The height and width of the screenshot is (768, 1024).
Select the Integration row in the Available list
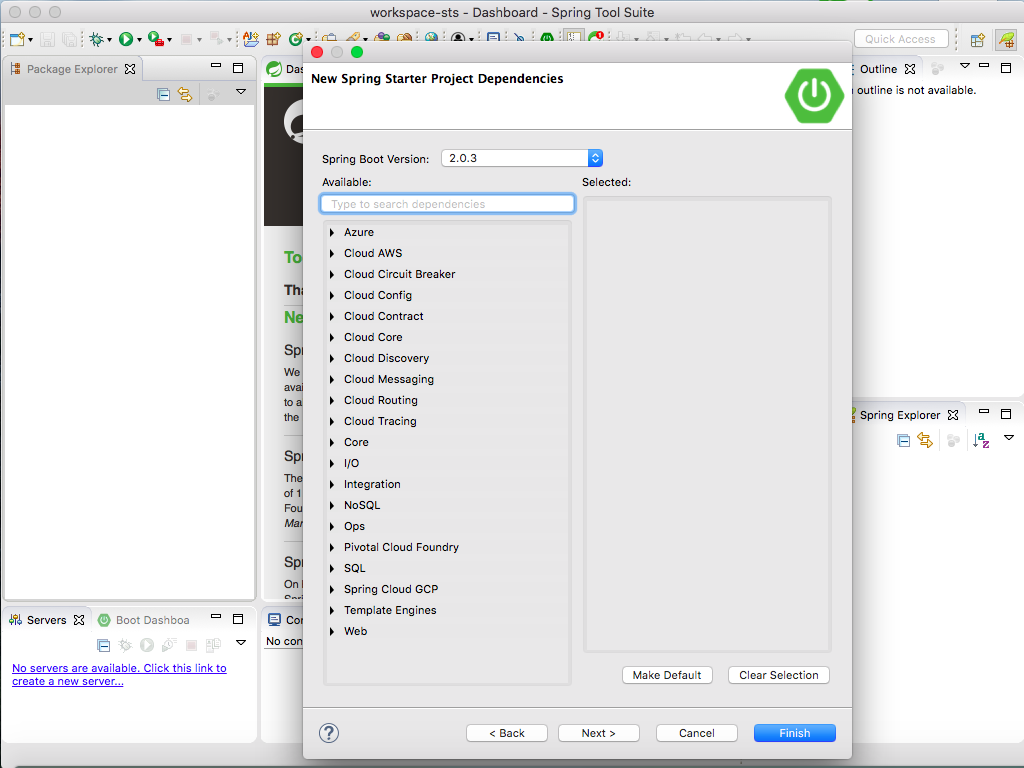point(447,485)
